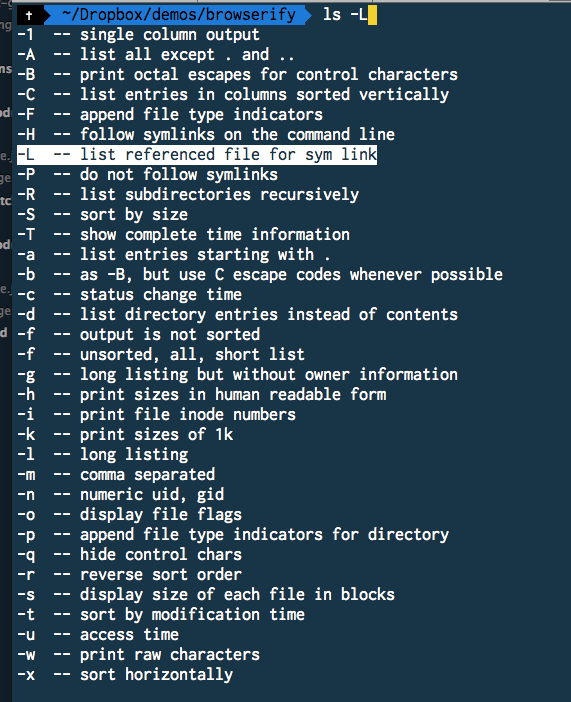Pick the -C list entries in columns entry

[233, 95]
